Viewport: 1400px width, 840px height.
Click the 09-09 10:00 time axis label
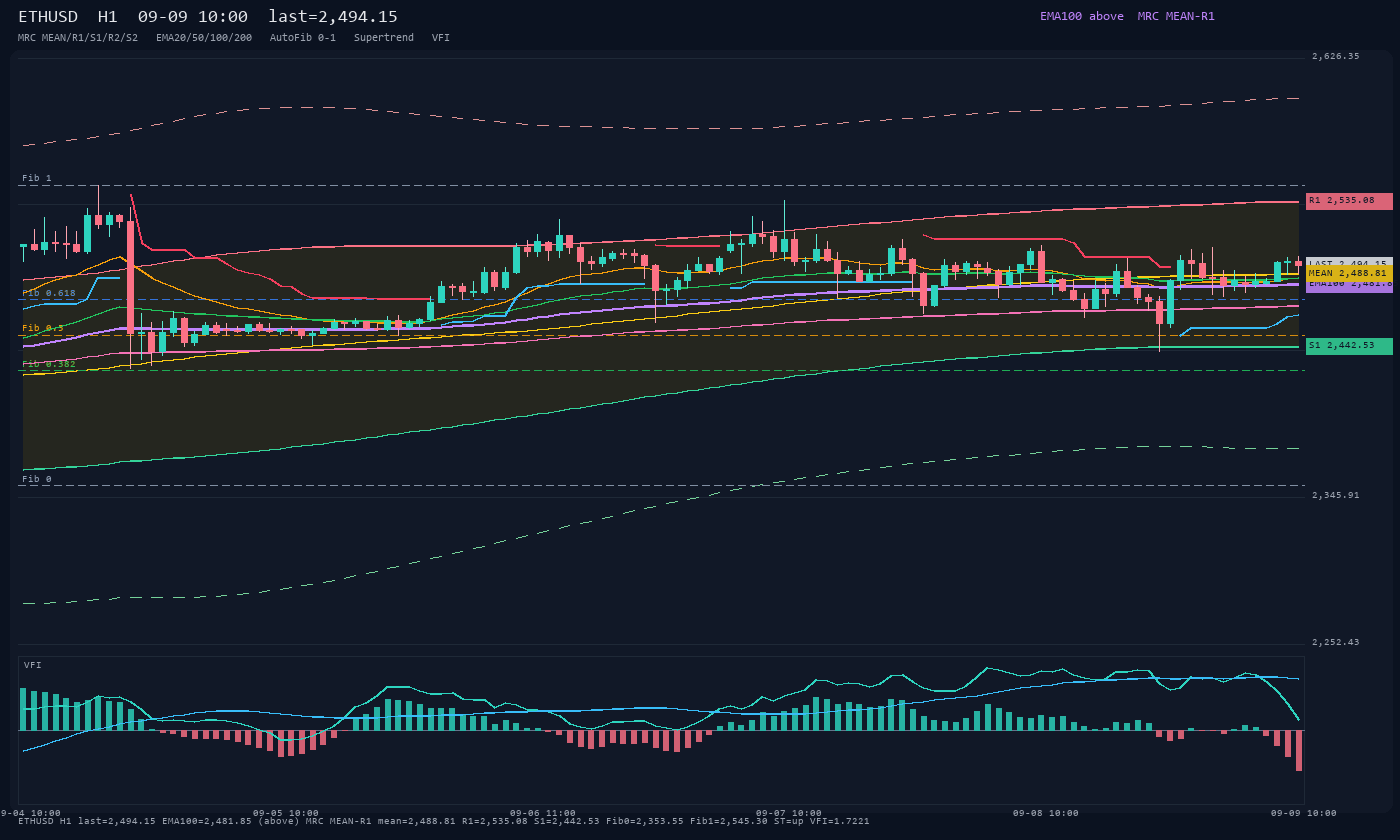(x=1304, y=813)
